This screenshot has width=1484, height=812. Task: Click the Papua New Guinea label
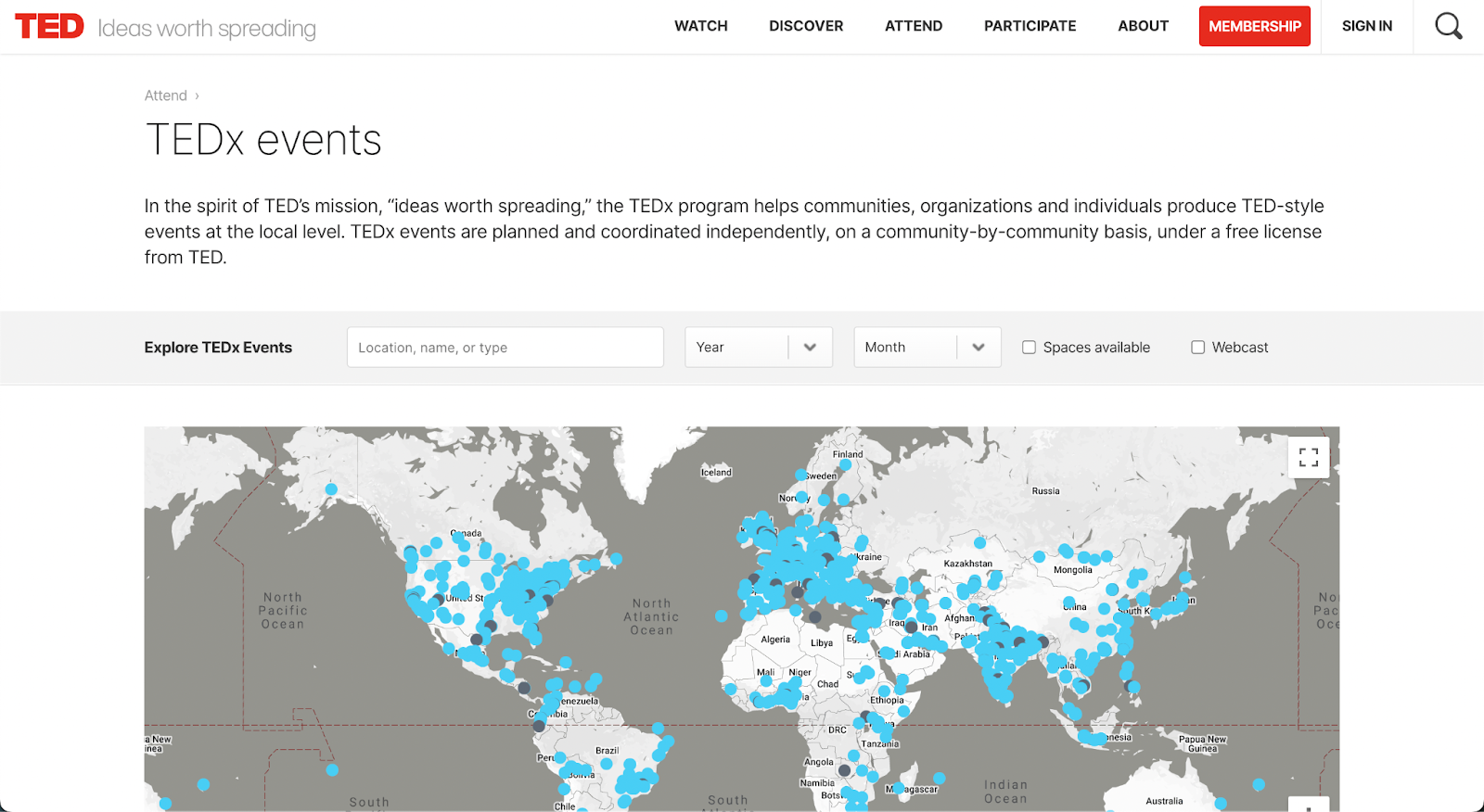coord(1202,744)
